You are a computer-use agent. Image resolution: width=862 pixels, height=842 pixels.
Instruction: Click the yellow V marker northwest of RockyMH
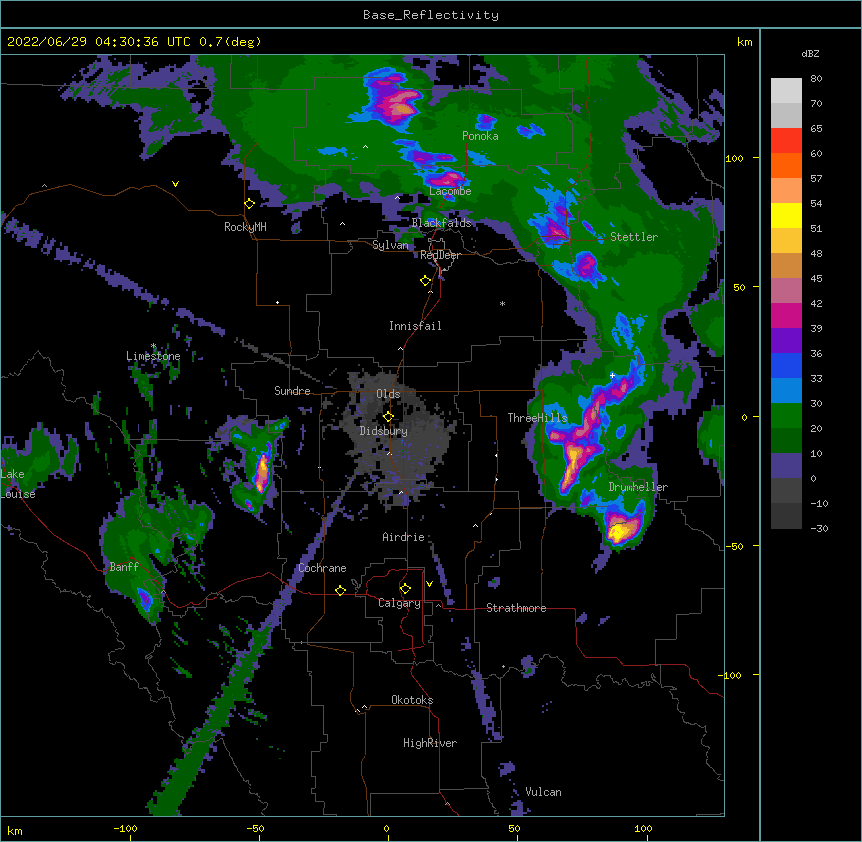tap(175, 184)
